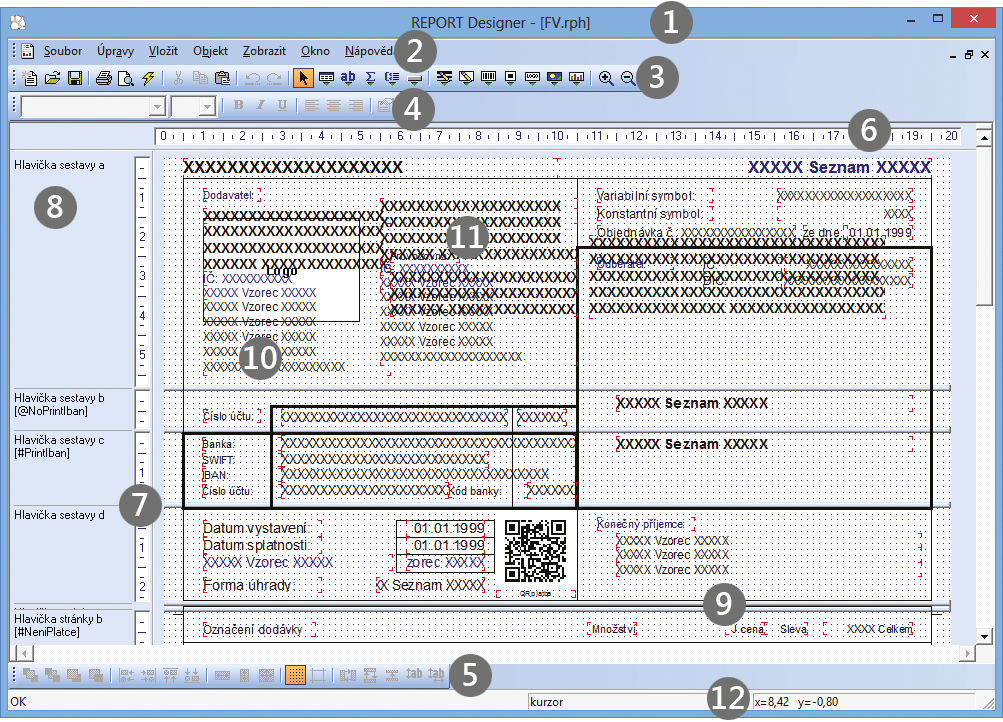Expand the font size dropdown

point(207,106)
